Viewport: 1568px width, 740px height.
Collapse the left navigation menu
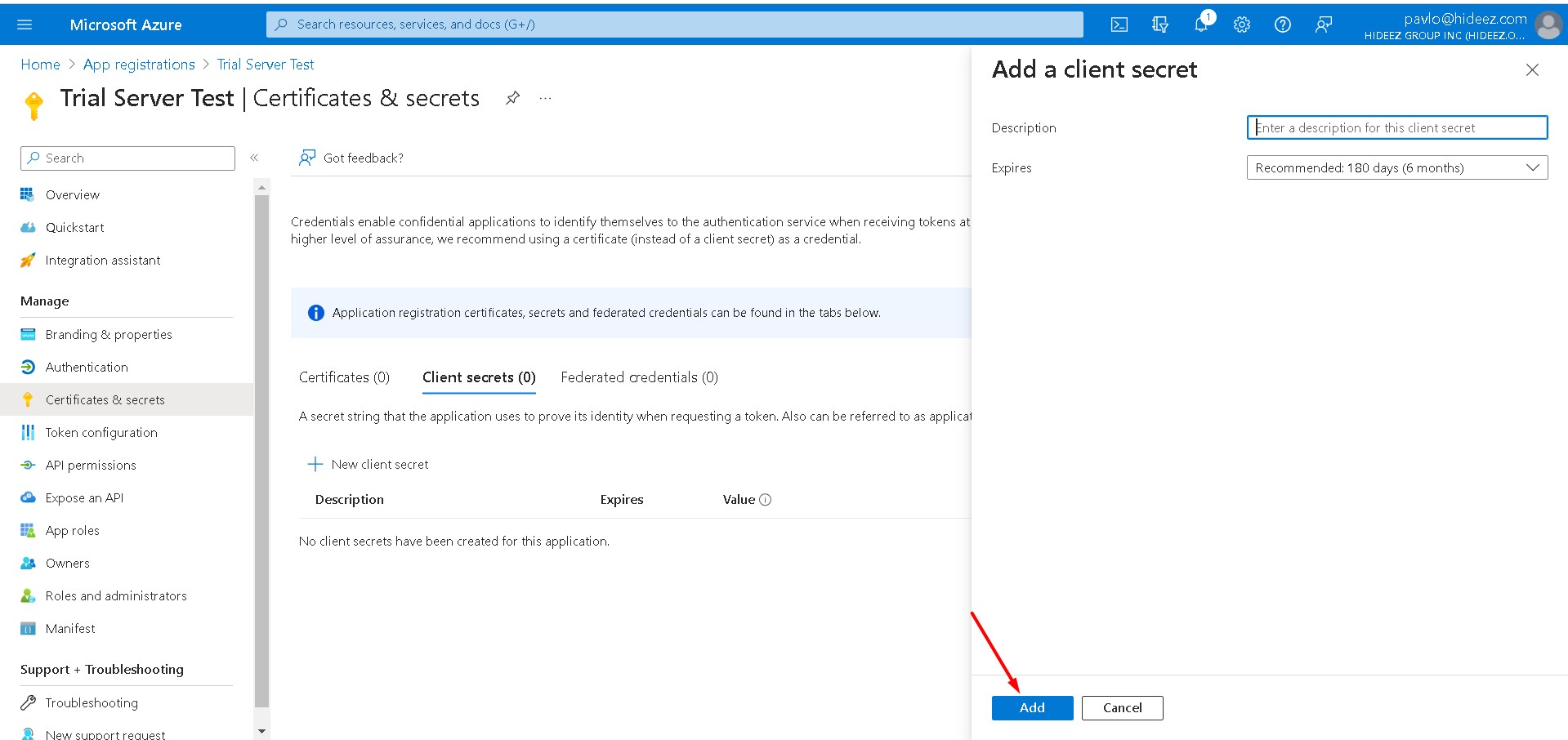[254, 158]
